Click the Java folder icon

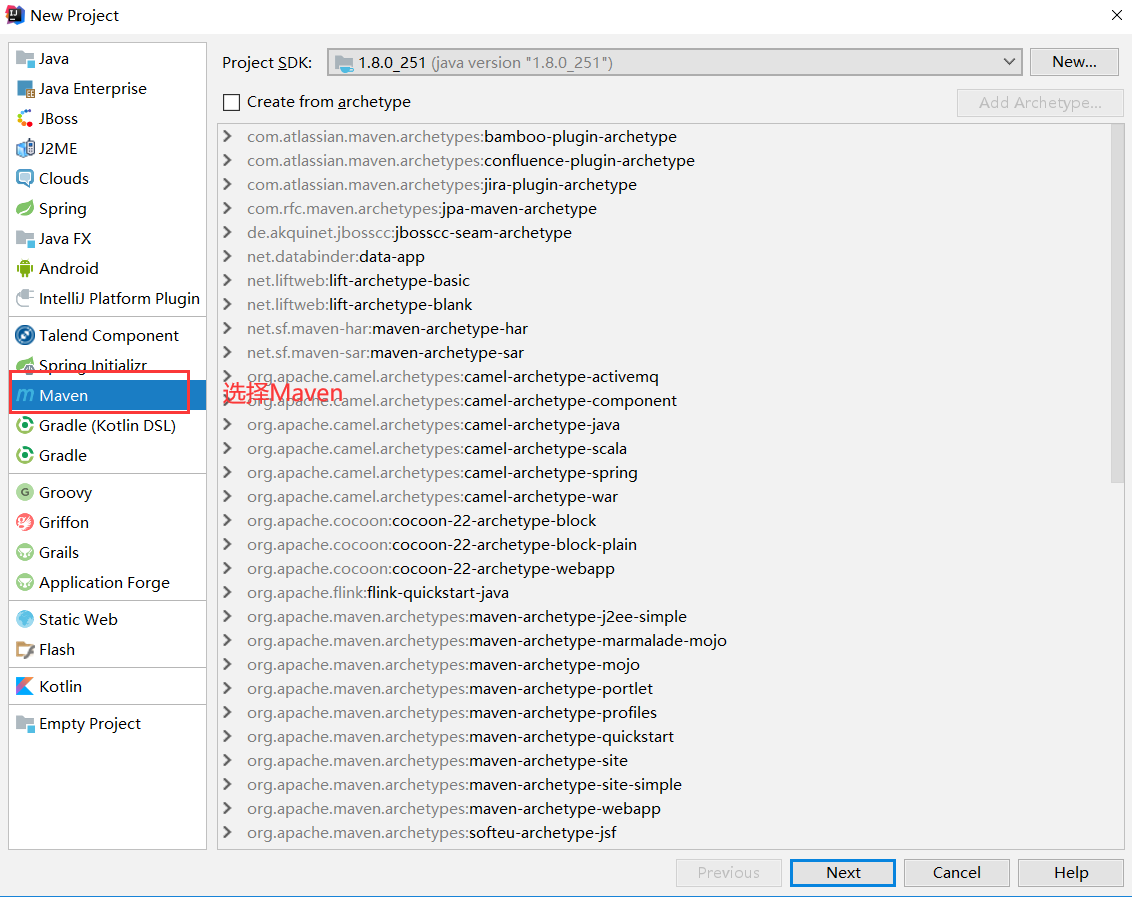click(25, 58)
